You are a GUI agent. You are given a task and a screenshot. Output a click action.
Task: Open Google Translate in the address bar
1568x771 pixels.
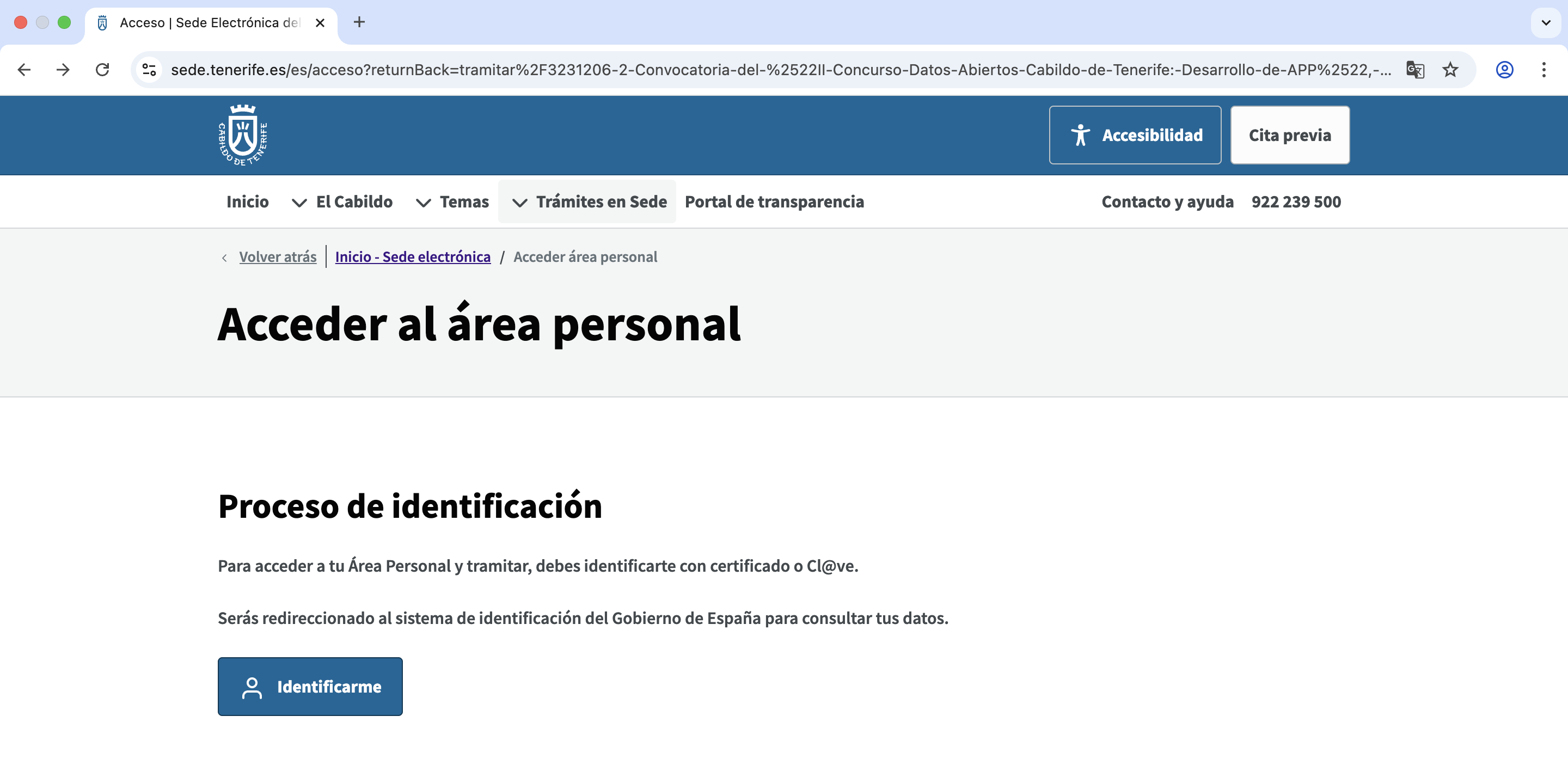[x=1414, y=69]
